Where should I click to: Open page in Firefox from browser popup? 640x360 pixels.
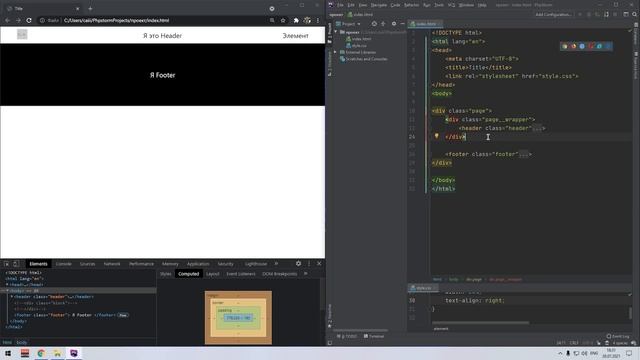click(573, 46)
